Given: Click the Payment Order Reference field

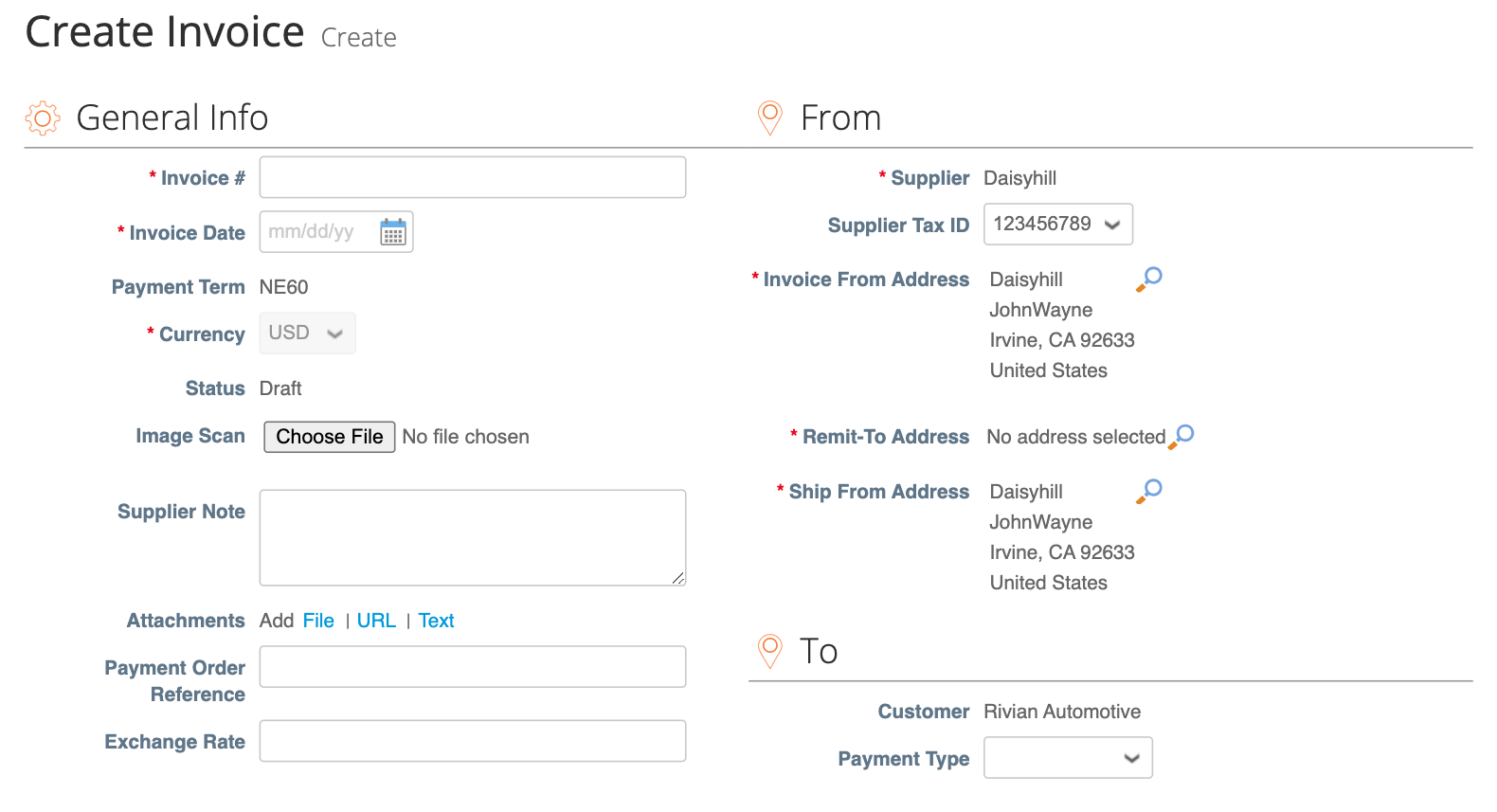Looking at the screenshot, I should tap(472, 666).
